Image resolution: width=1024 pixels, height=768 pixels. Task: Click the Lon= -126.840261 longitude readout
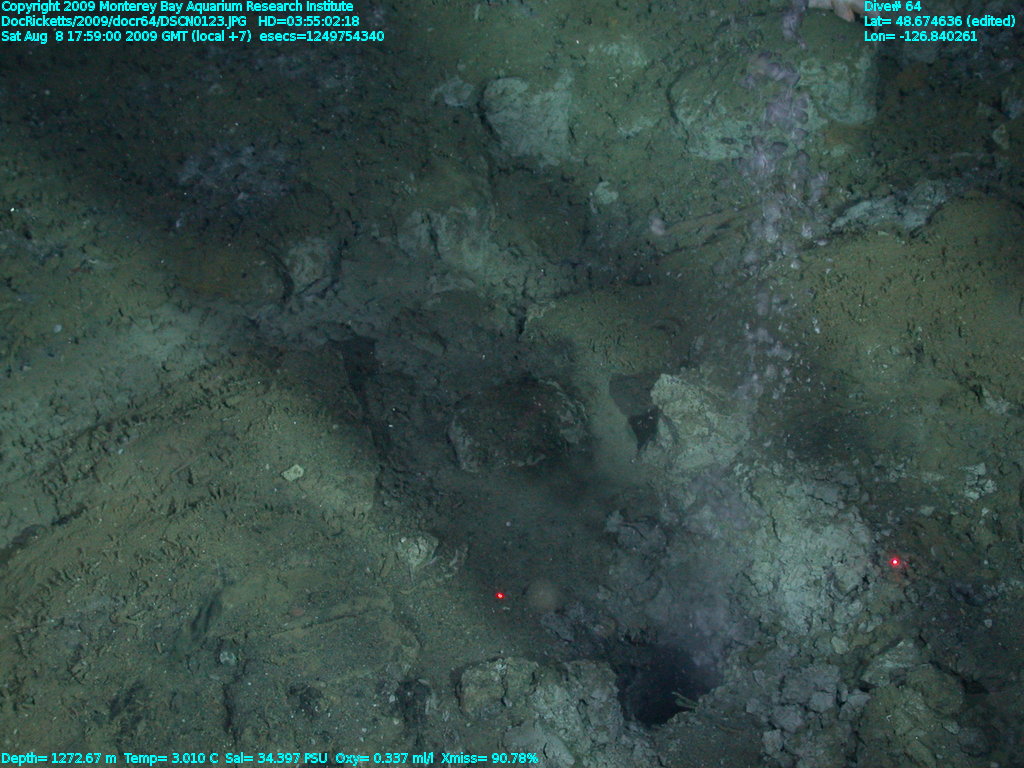click(x=920, y=36)
